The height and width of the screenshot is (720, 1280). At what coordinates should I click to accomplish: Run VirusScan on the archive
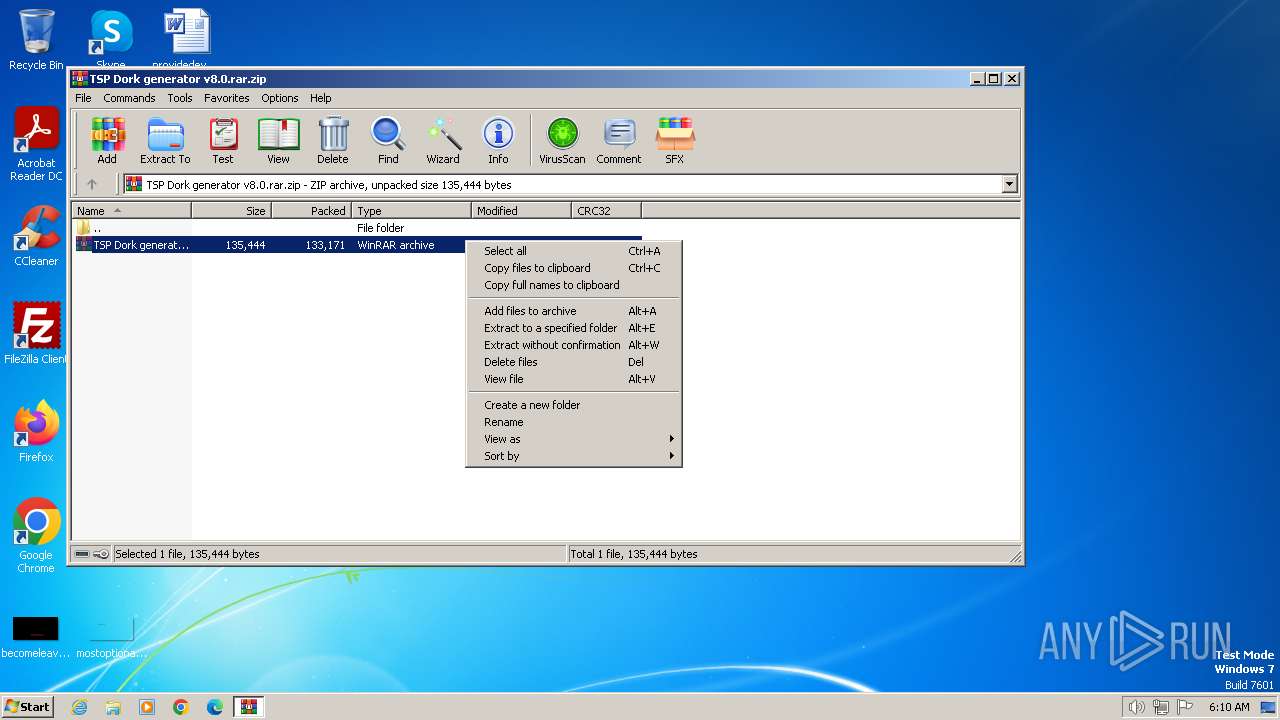click(562, 140)
